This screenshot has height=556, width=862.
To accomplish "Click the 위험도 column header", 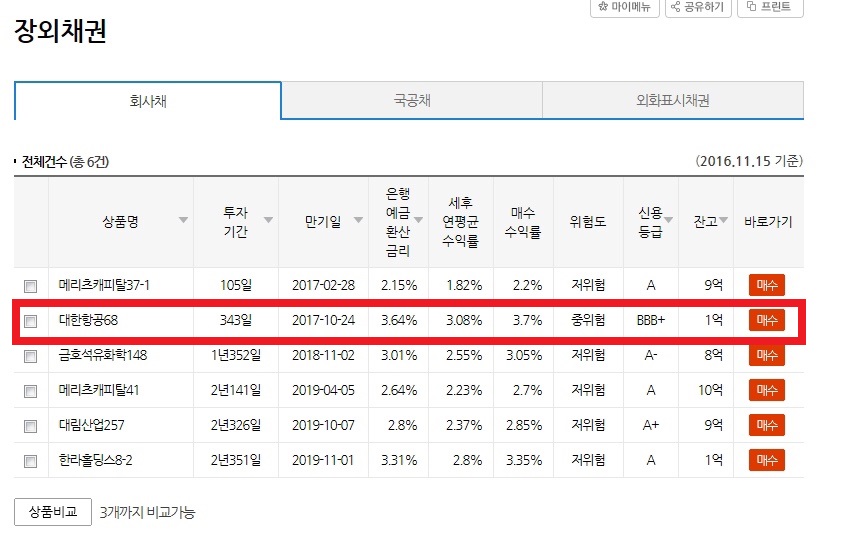I will 588,222.
